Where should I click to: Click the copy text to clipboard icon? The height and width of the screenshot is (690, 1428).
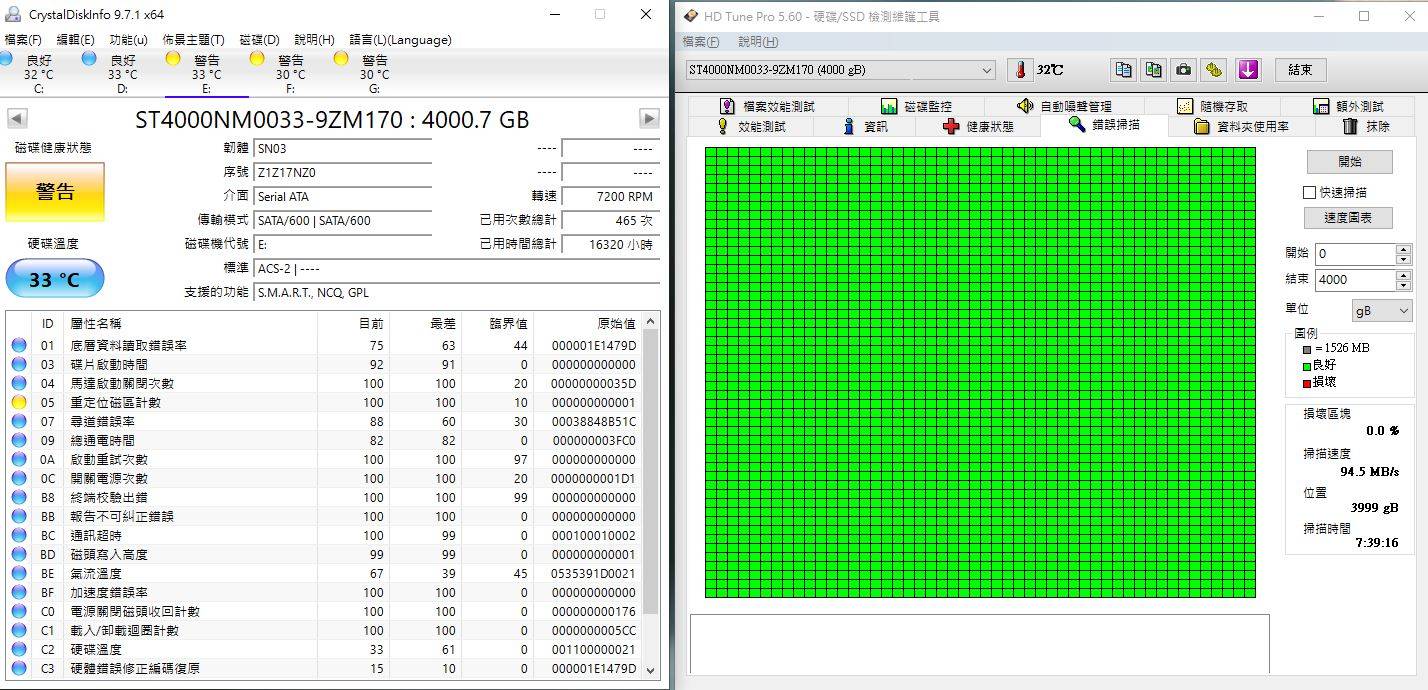pos(1123,70)
